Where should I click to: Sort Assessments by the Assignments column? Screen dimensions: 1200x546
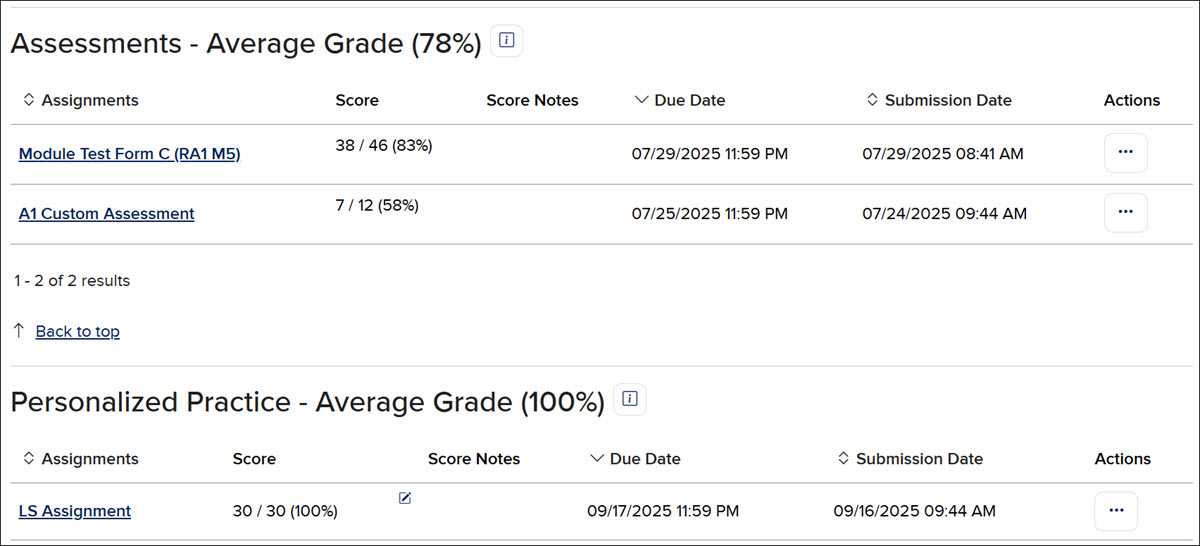coord(80,100)
